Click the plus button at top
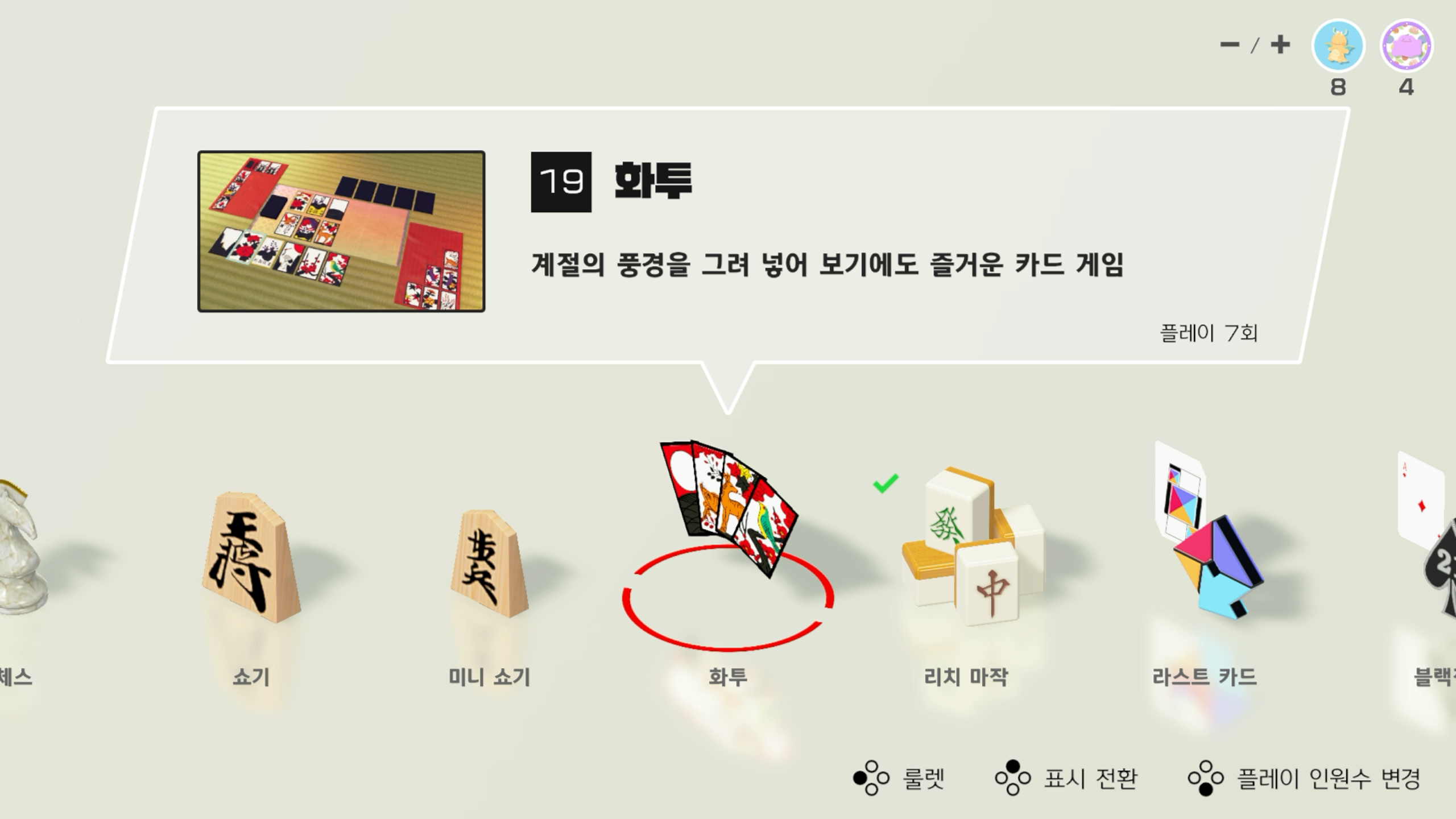Screen dimensions: 1456x819 coord(1280,44)
